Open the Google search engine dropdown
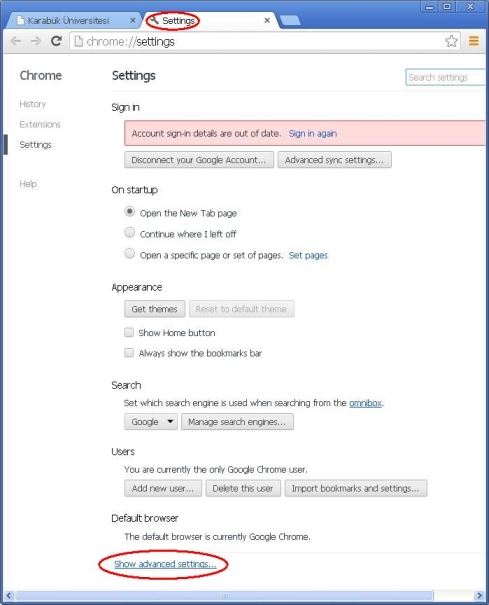Image resolution: width=489 pixels, height=605 pixels. pos(151,422)
